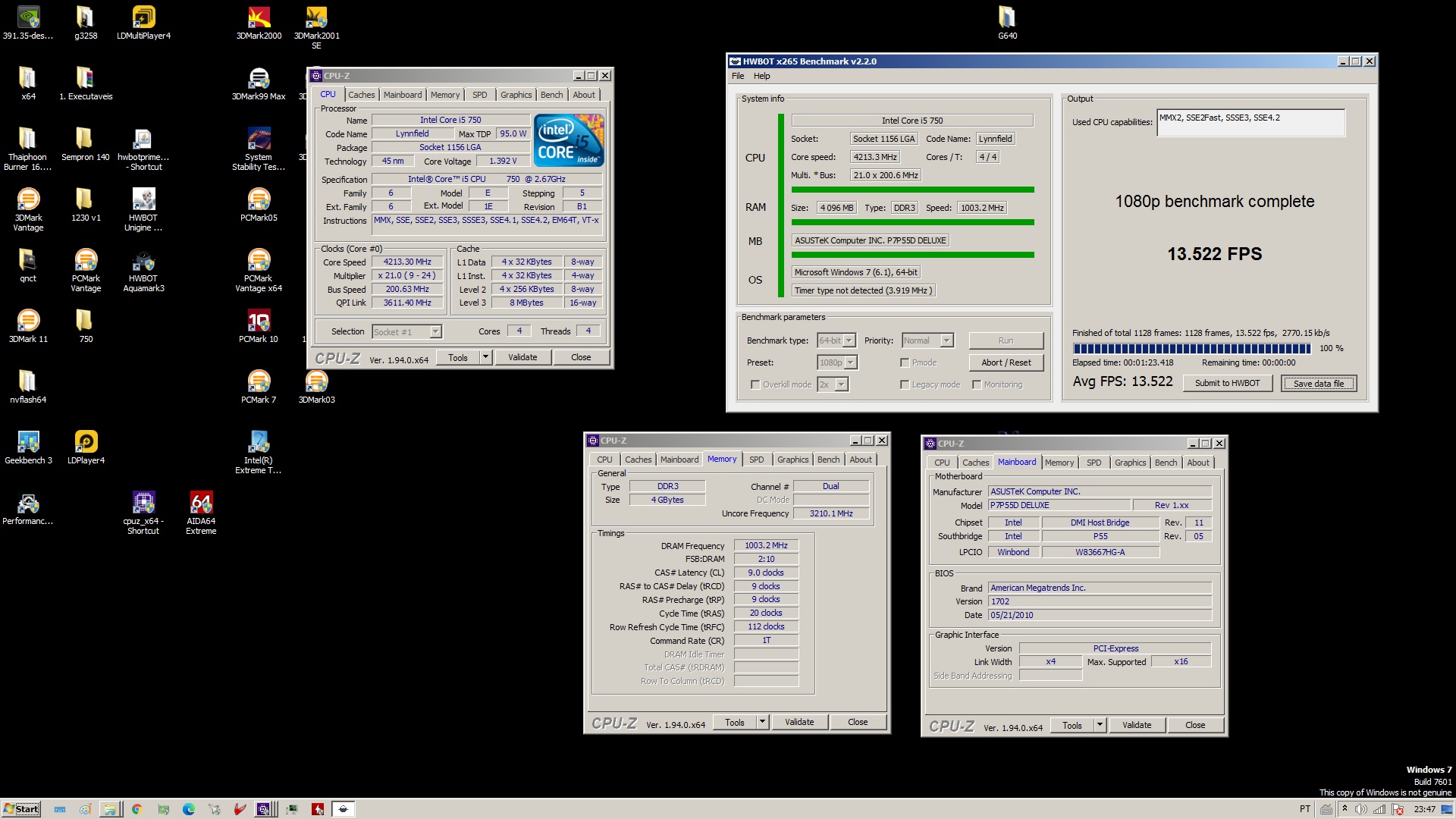Launch 3DMark 11 desktop icon

tap(28, 326)
